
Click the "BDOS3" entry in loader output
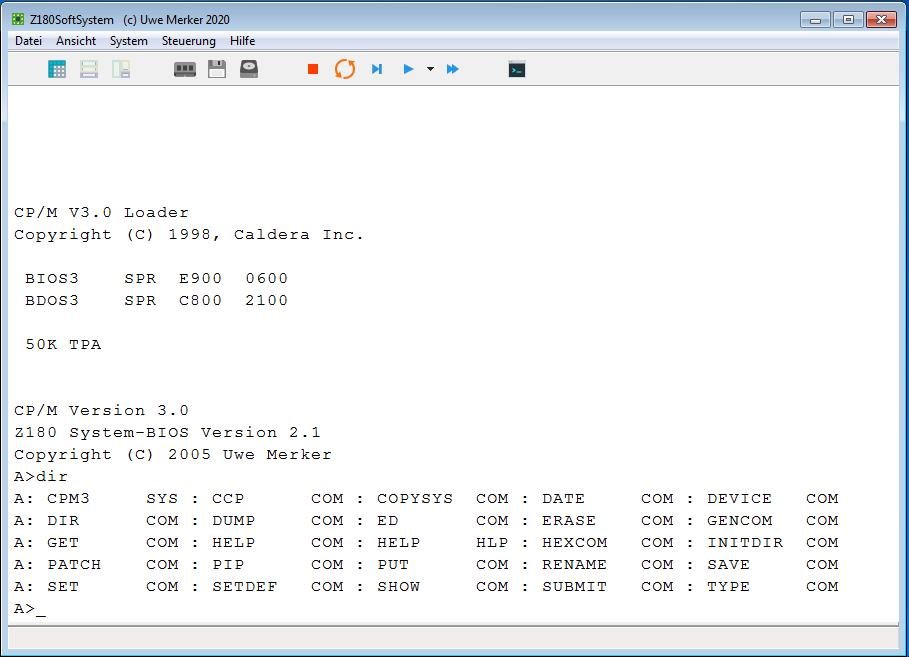[x=52, y=301]
